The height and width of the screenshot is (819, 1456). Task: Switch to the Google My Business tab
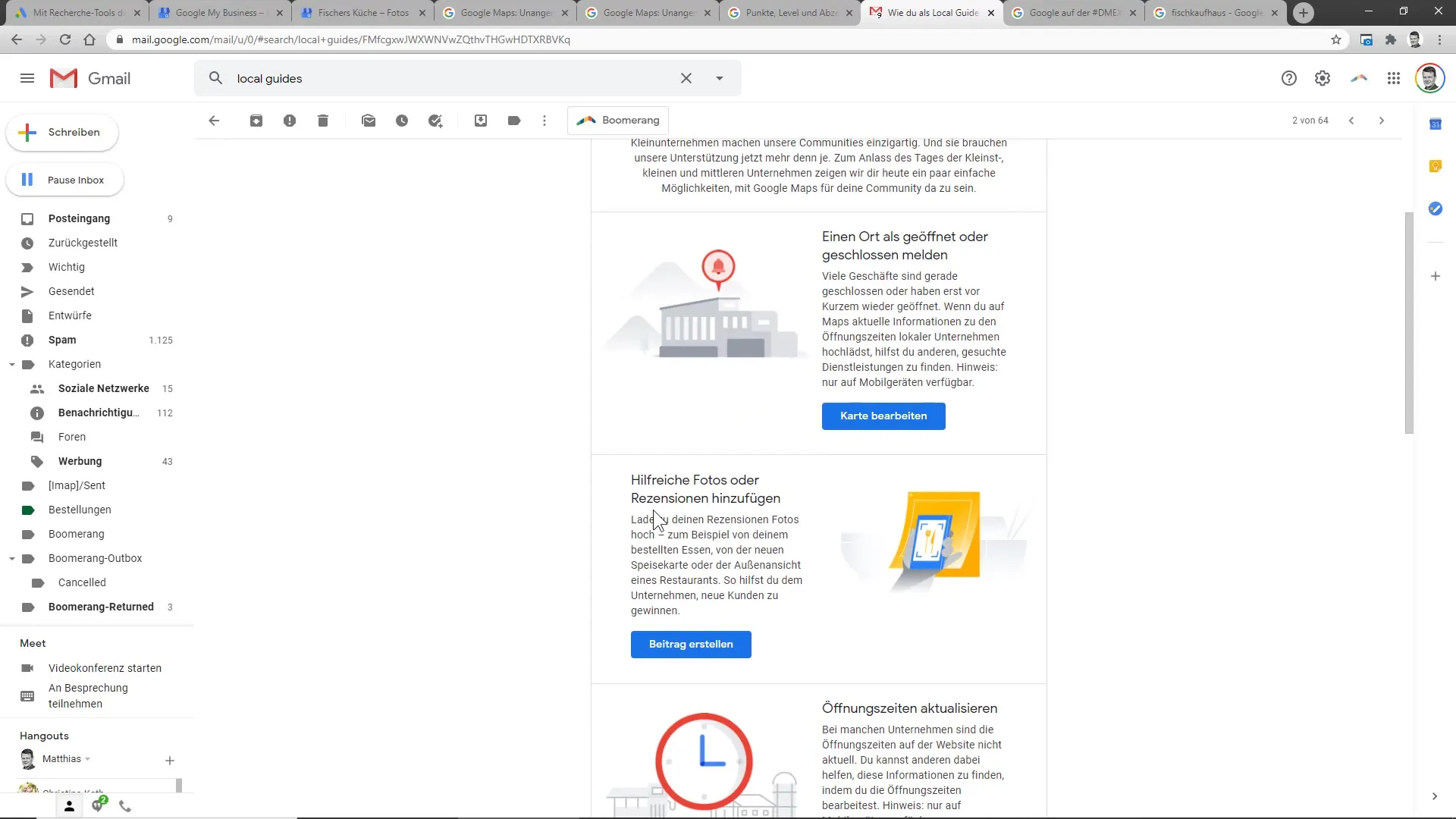220,13
